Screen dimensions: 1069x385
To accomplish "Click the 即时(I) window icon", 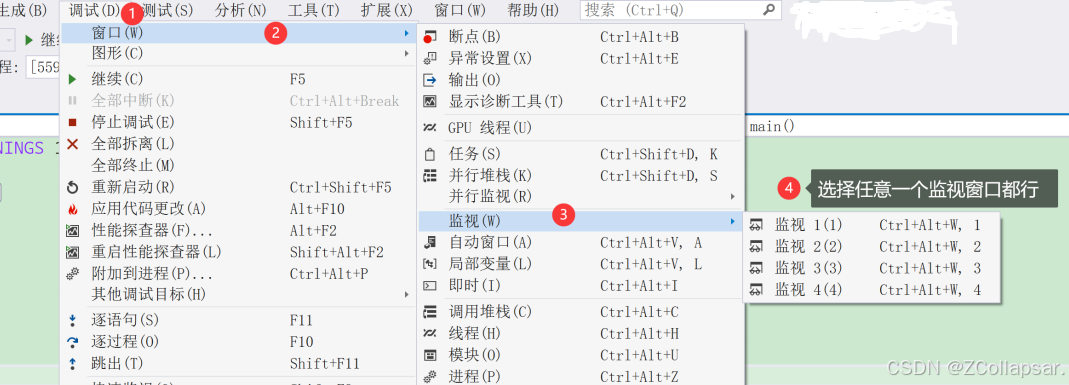I will [430, 286].
